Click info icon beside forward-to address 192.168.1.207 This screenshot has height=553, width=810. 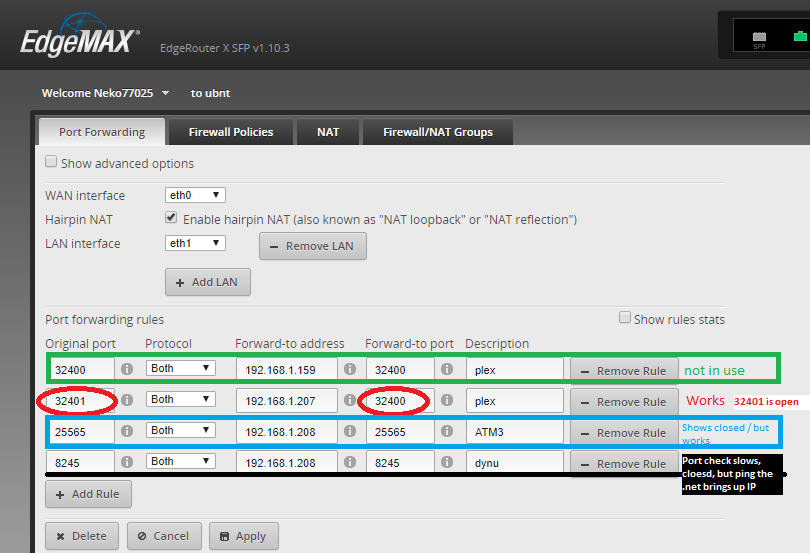click(x=350, y=400)
